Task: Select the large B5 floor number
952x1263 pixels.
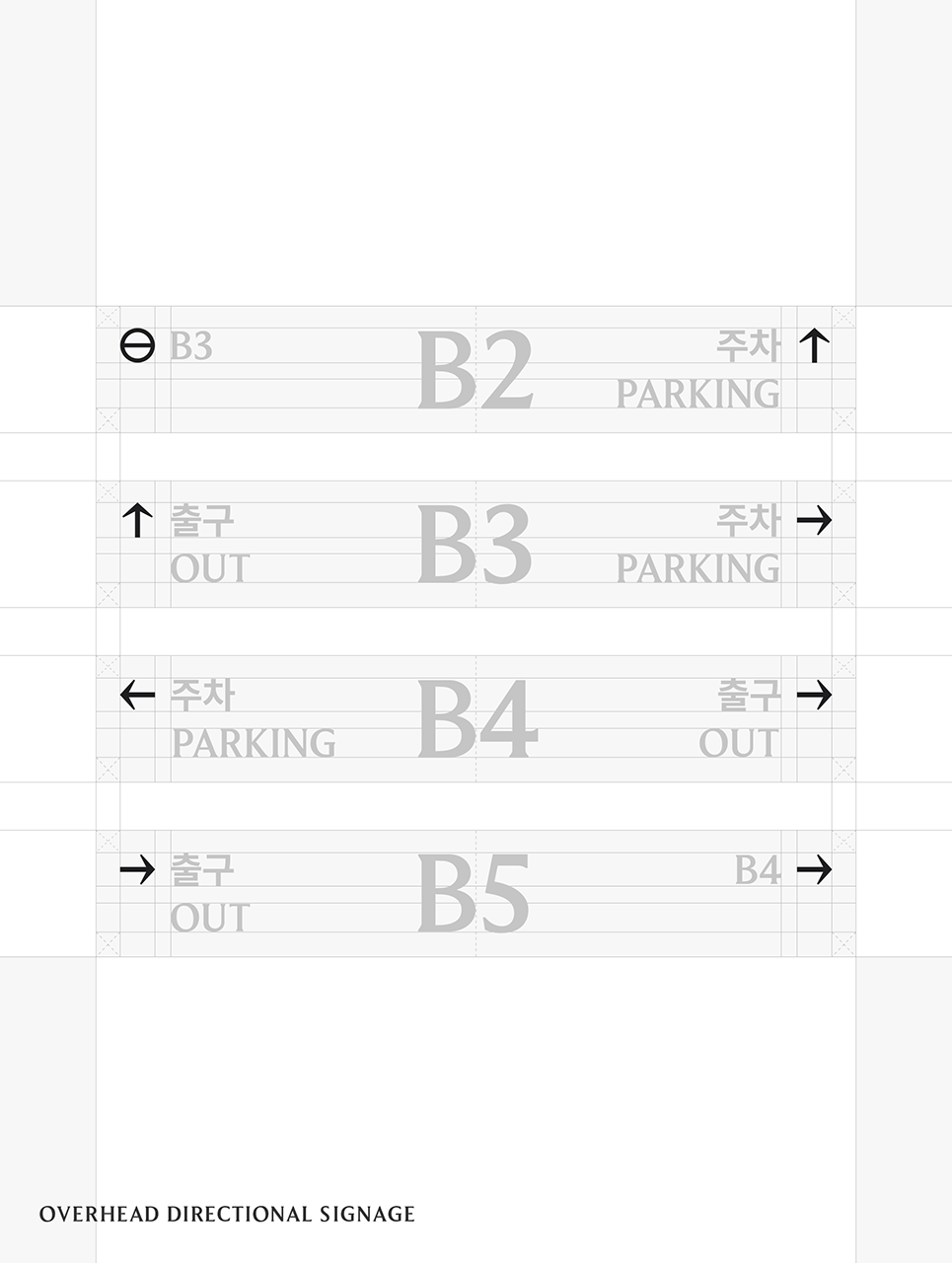Action: [474, 895]
